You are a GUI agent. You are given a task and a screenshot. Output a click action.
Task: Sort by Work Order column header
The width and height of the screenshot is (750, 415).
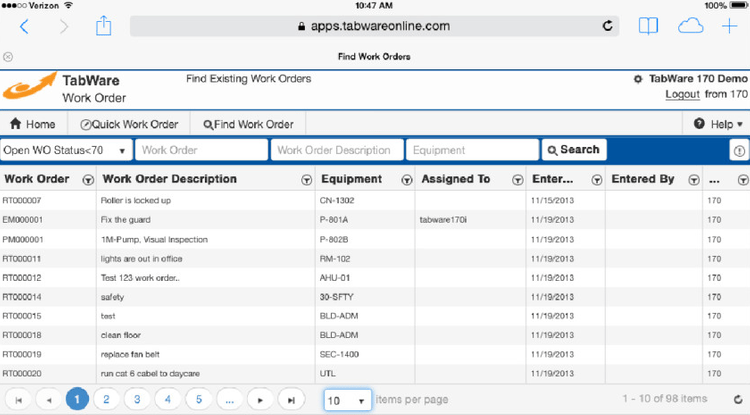37,179
